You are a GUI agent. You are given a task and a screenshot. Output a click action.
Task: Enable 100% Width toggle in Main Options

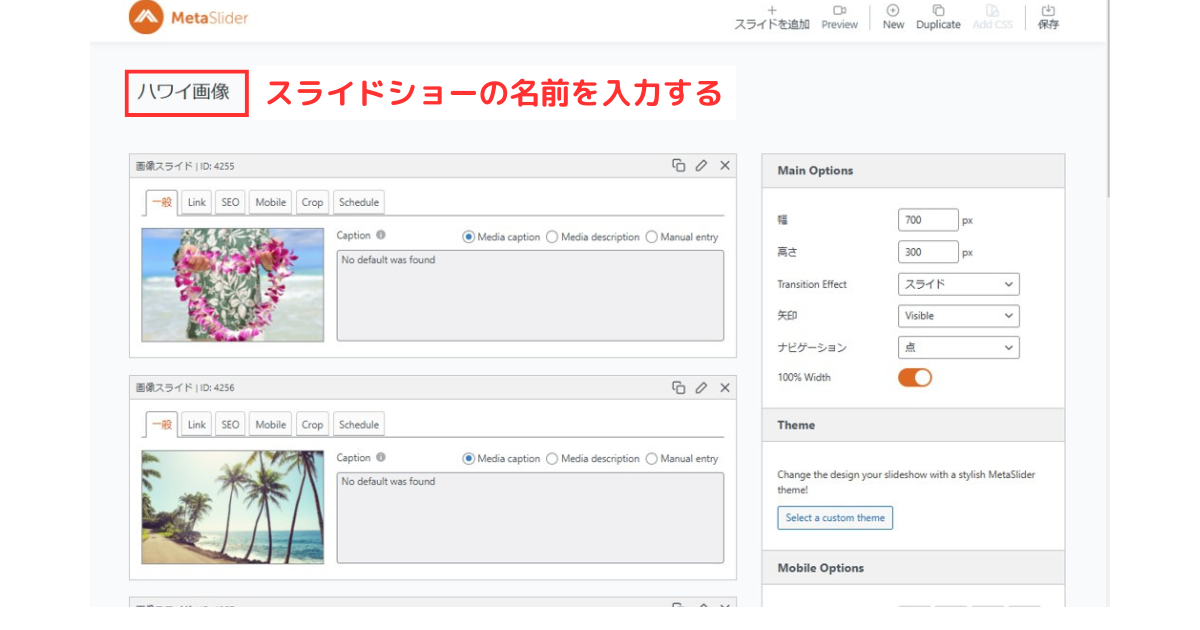click(x=914, y=377)
